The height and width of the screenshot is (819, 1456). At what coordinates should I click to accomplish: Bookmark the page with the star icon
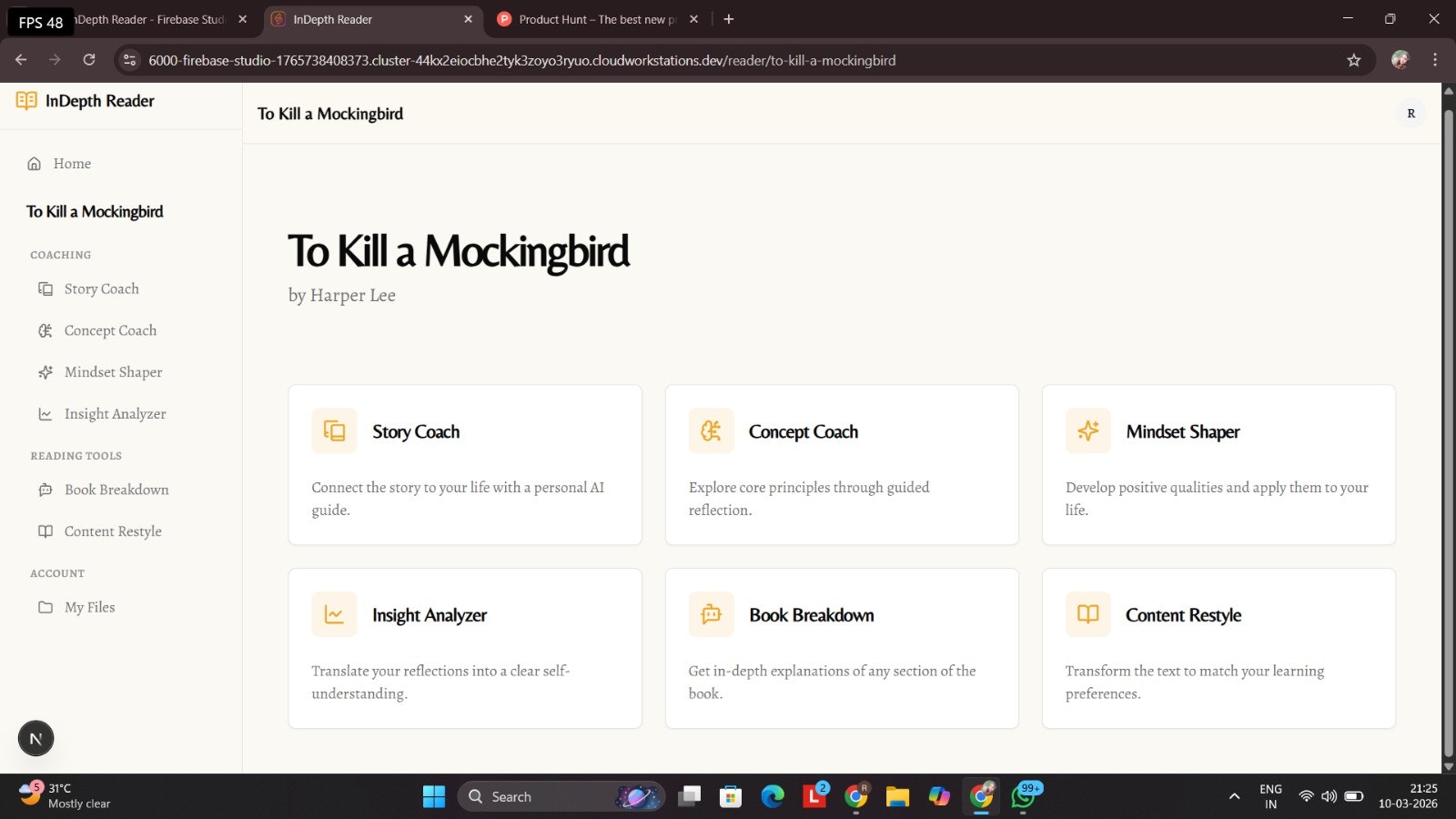click(x=1354, y=60)
